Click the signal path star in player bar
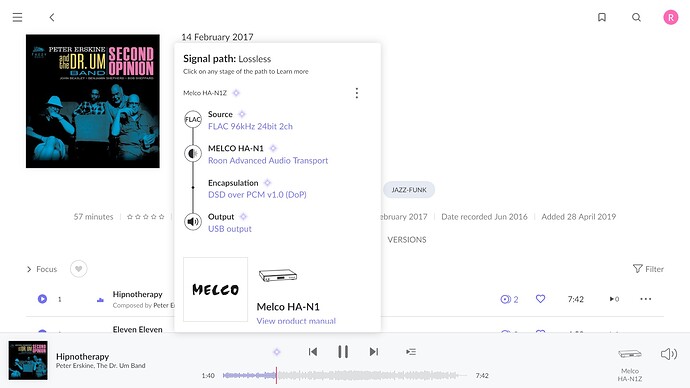The image size is (690, 388). [x=277, y=351]
